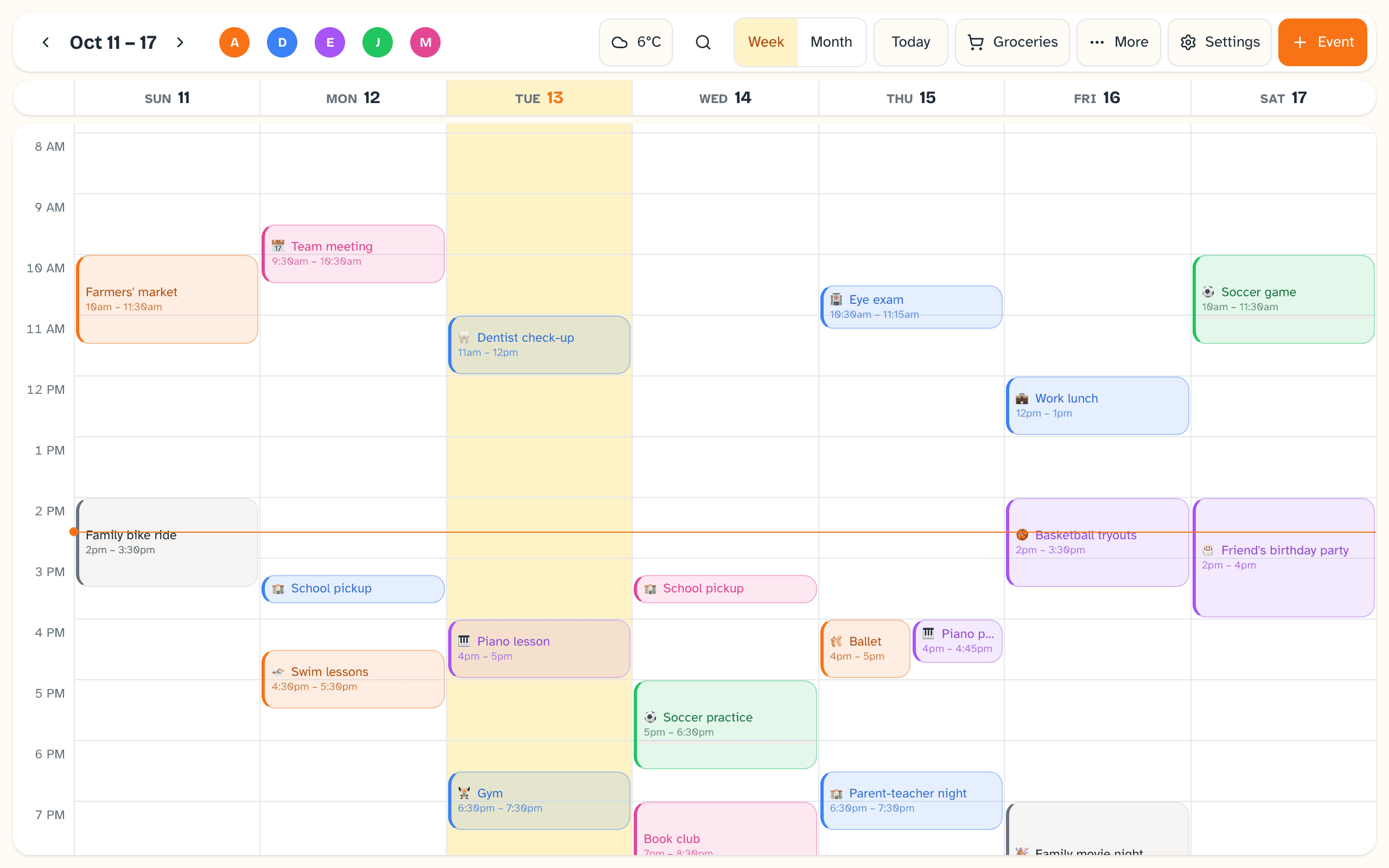Click the piano keys icon on Piano lesson

pyautogui.click(x=464, y=641)
